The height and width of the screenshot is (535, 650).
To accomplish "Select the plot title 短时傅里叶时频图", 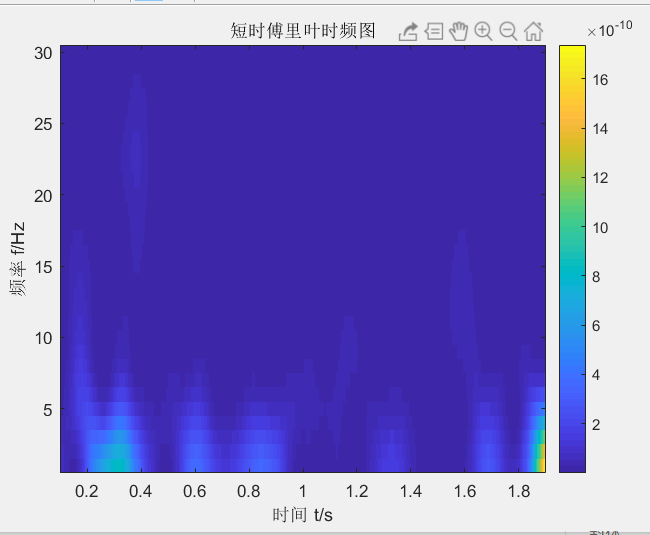I will (x=303, y=31).
